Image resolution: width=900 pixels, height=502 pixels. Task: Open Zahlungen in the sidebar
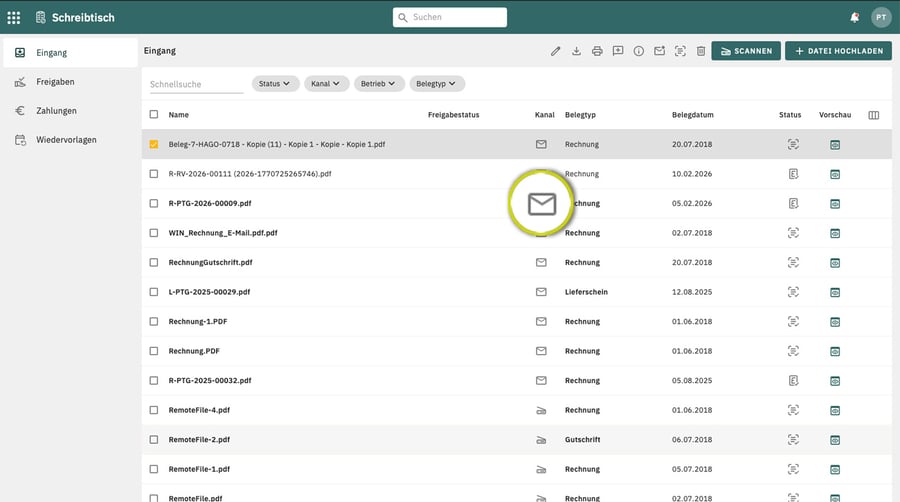point(70,111)
